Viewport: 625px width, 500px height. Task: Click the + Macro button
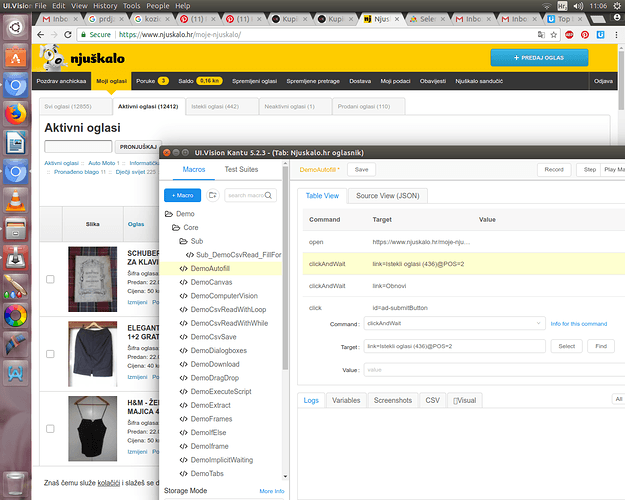pyautogui.click(x=183, y=195)
